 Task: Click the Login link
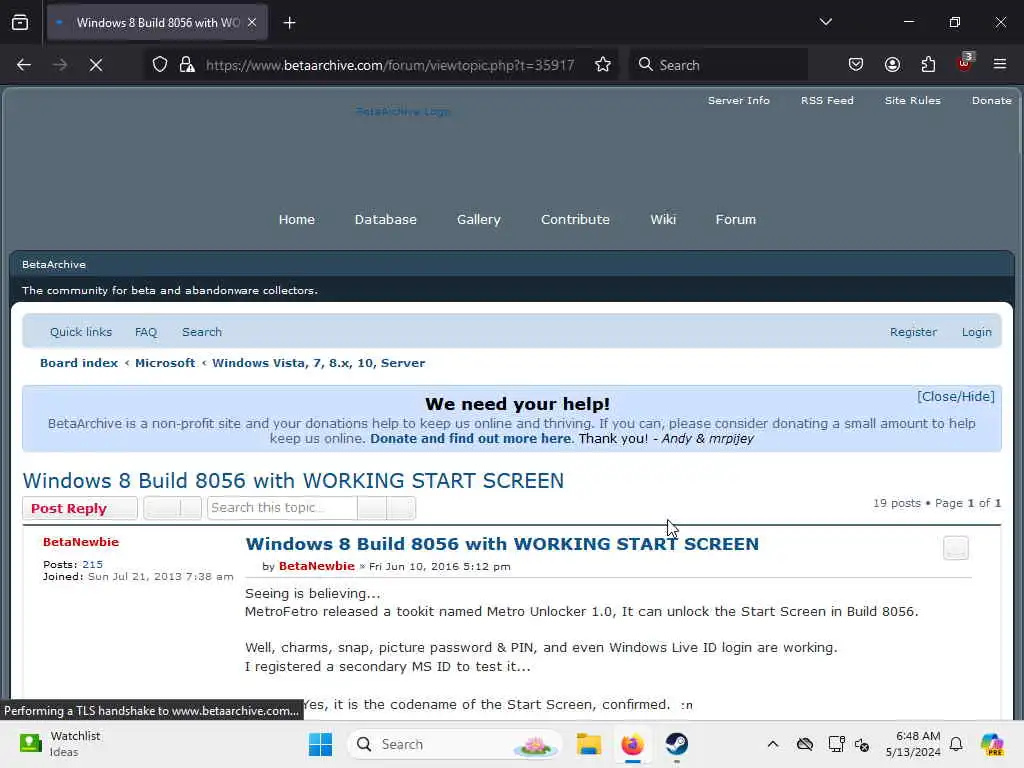click(976, 332)
